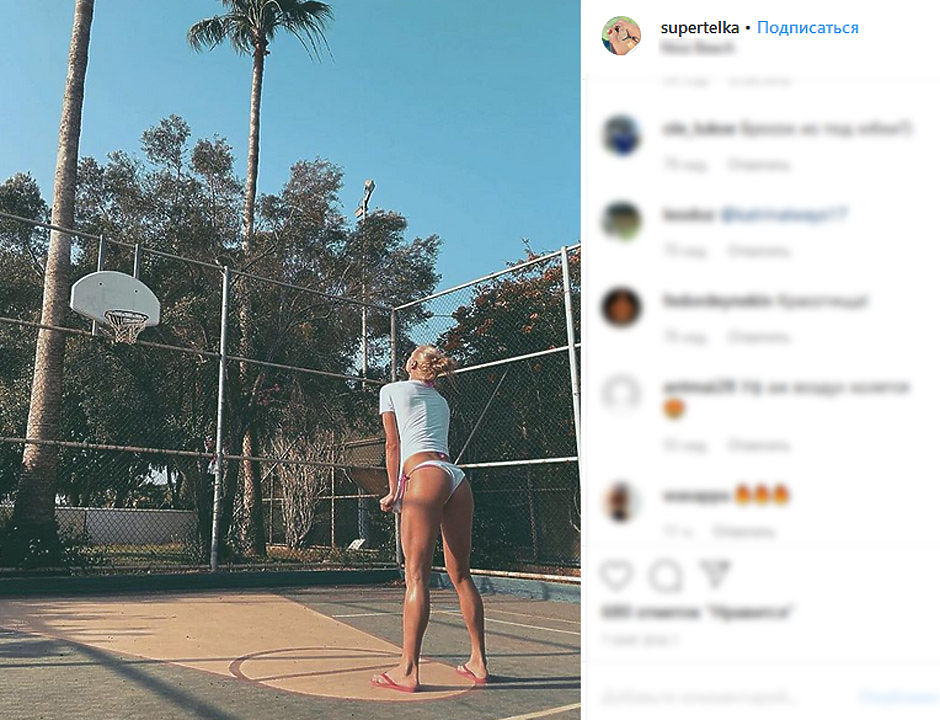Click the supertelka username link
940x720 pixels.
700,28
